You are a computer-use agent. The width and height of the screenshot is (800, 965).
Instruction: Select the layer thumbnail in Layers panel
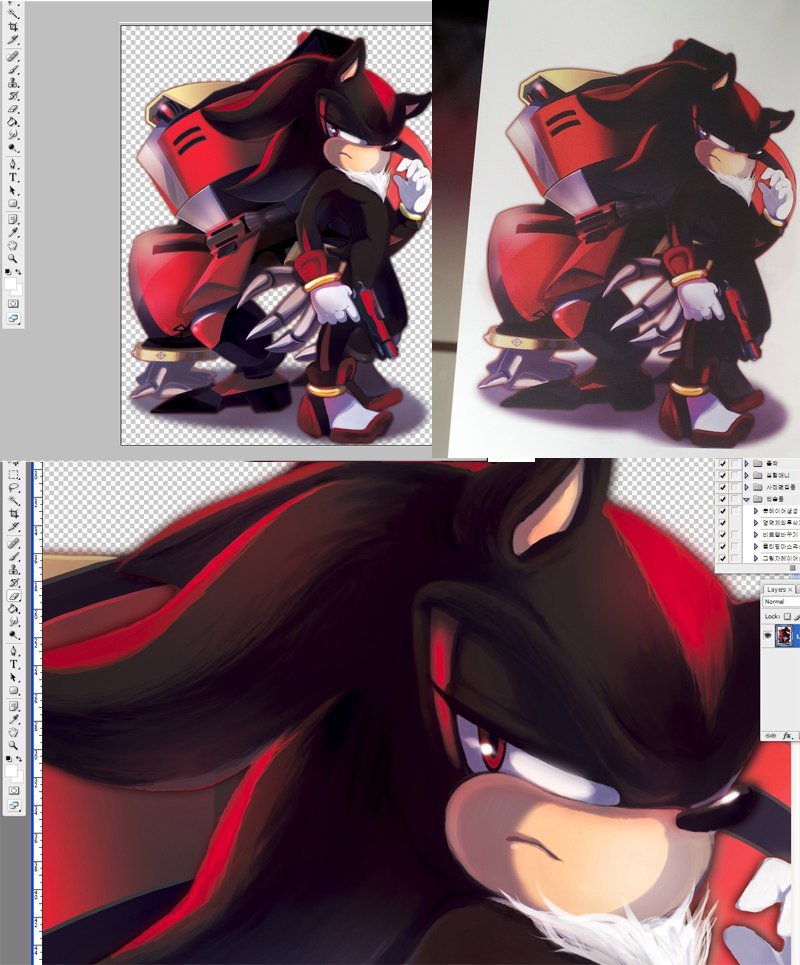click(785, 636)
